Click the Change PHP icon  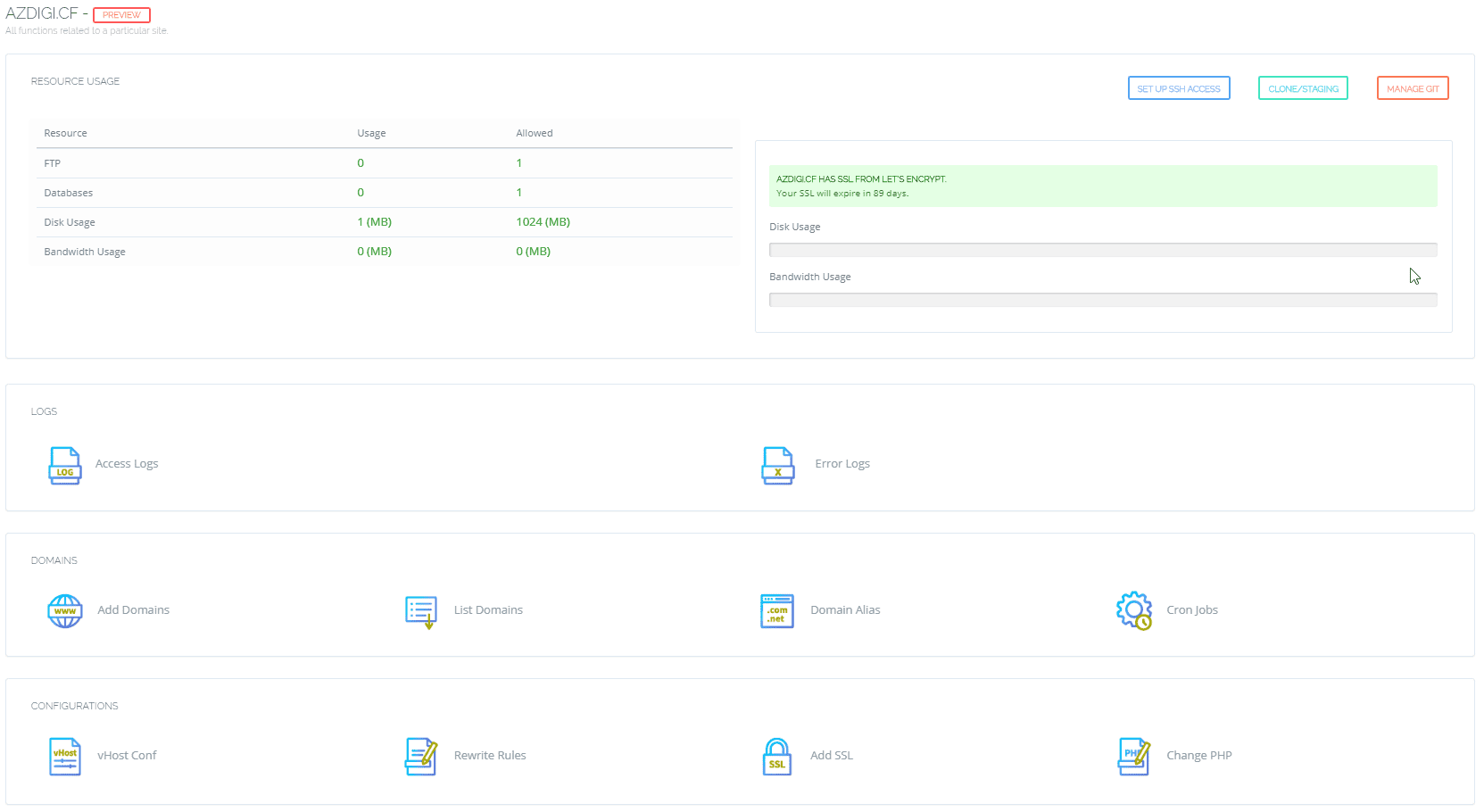pyautogui.click(x=1133, y=757)
